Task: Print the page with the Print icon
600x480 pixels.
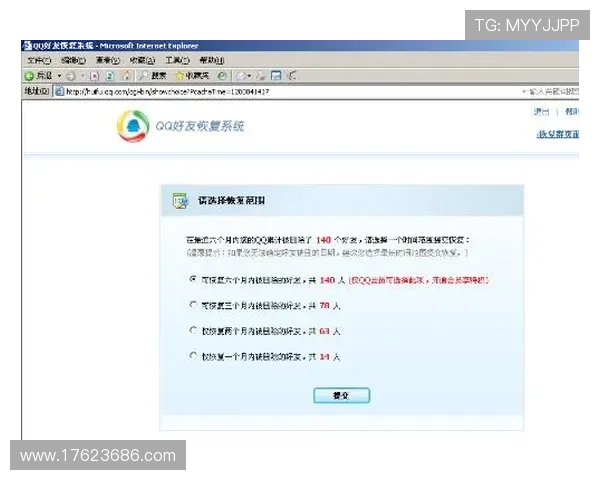Action: 261,76
